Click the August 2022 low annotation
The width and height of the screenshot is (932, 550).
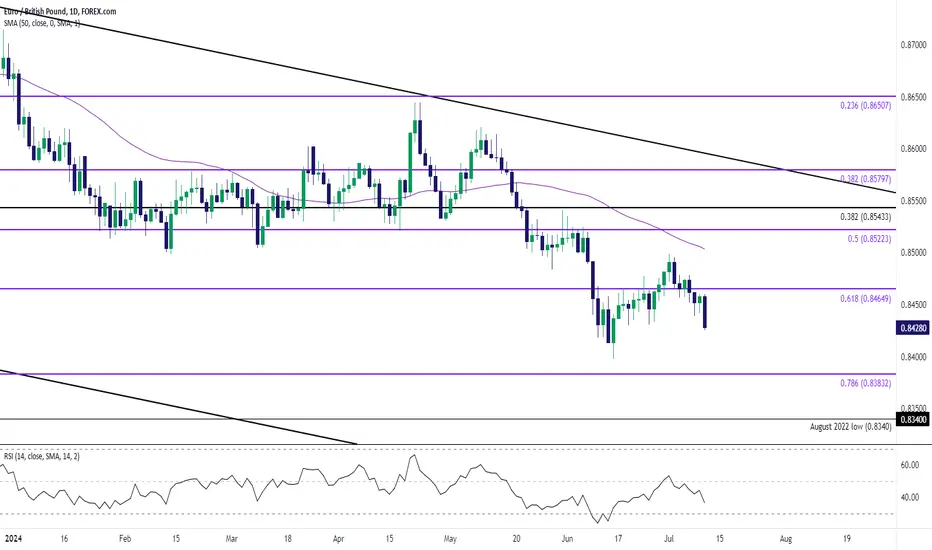[x=851, y=426]
